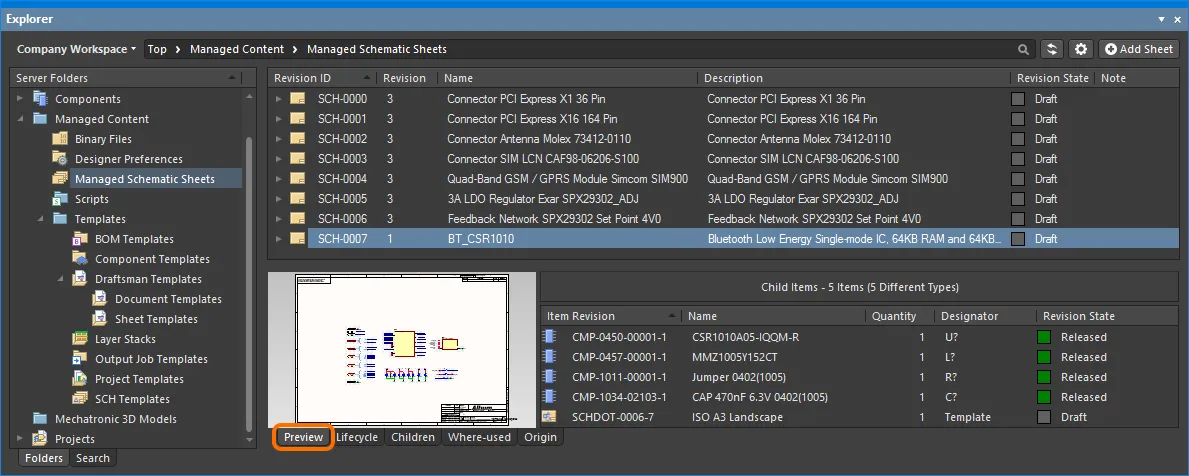1189x476 pixels.
Task: Expand the Projects folder node
Action: (x=21, y=439)
